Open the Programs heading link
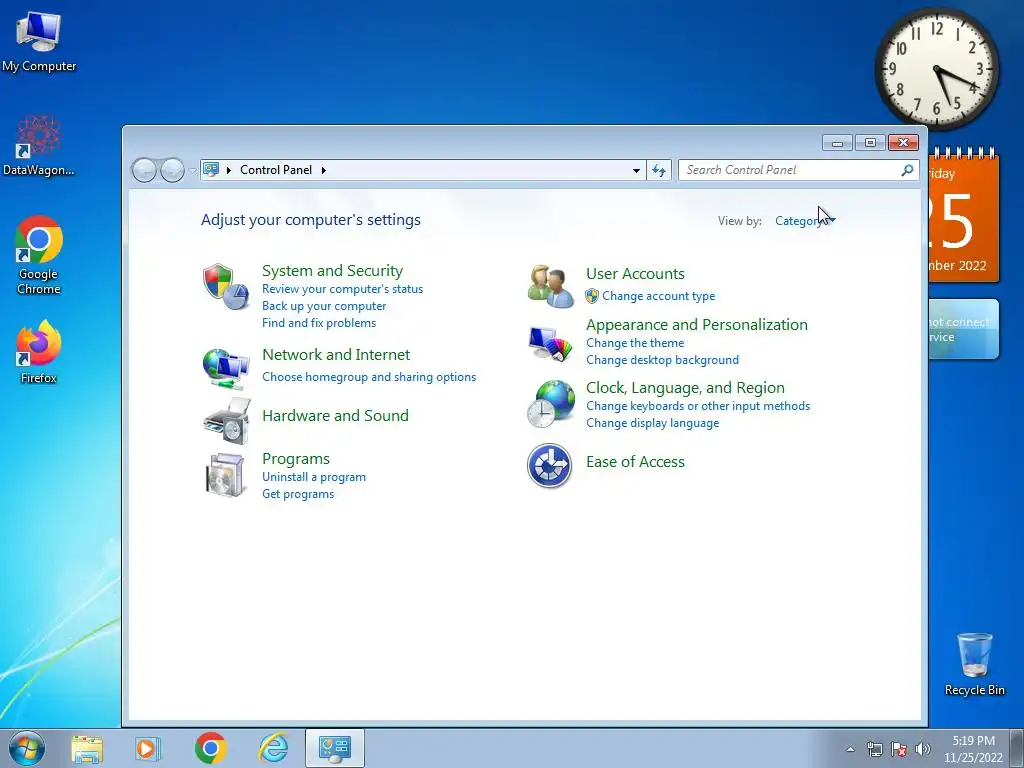 tap(296, 458)
